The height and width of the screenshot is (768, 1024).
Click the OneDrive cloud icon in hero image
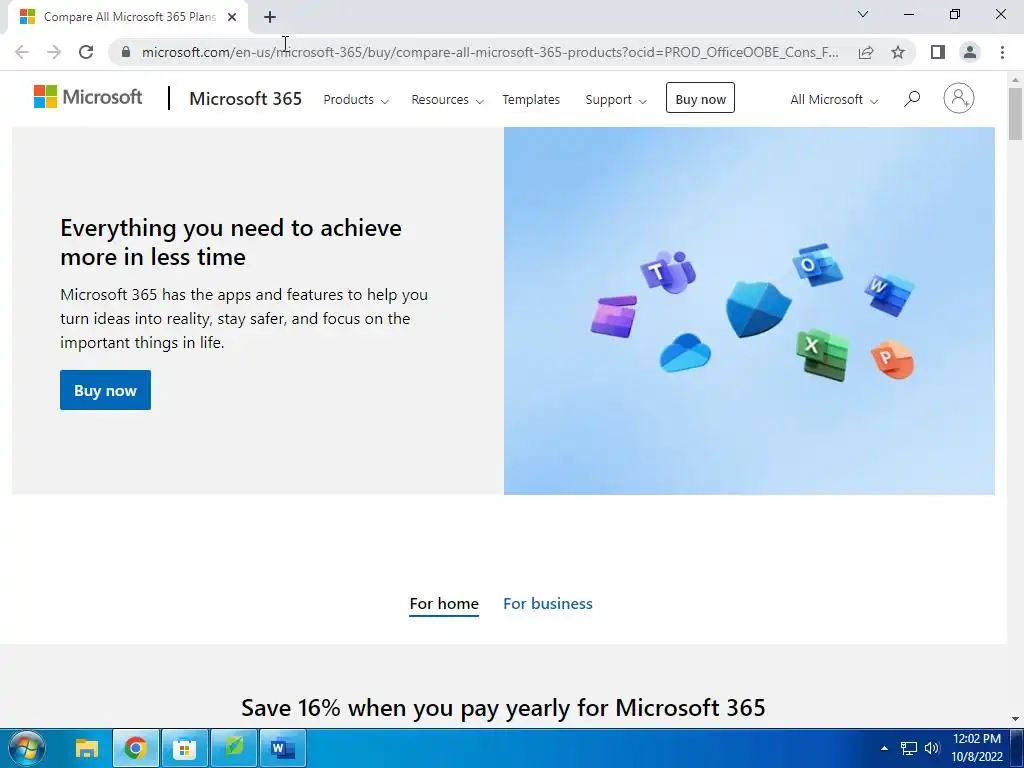click(x=685, y=353)
